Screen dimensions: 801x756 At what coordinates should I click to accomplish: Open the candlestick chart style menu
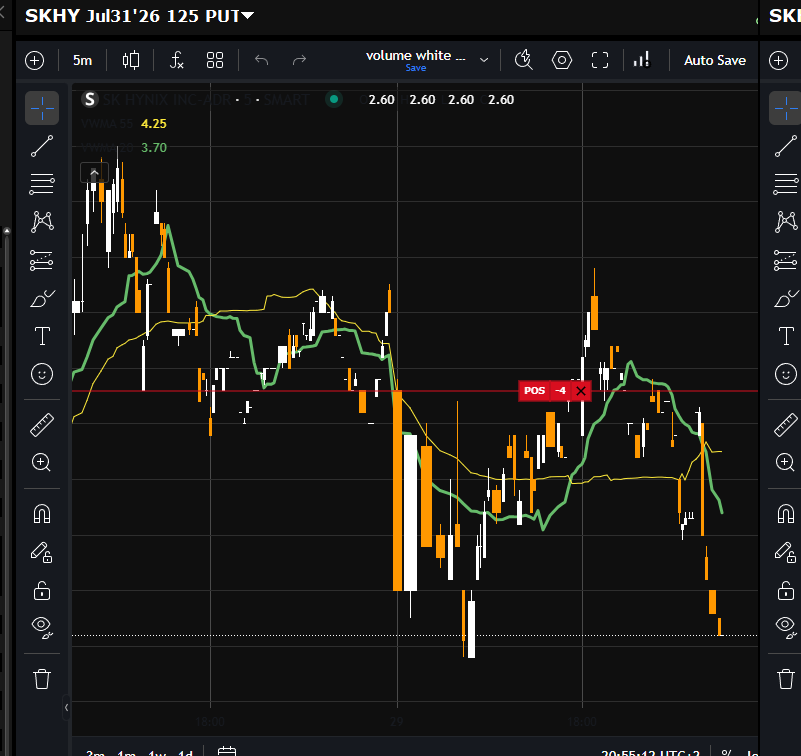pyautogui.click(x=131, y=60)
